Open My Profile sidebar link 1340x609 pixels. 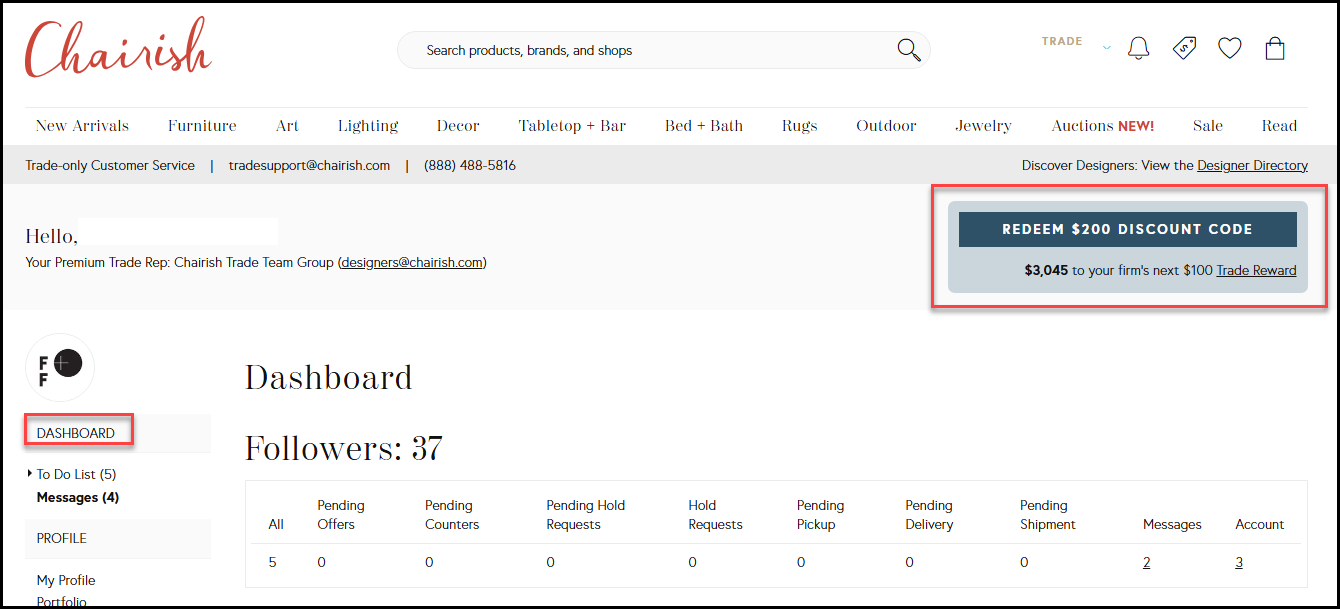click(x=66, y=580)
